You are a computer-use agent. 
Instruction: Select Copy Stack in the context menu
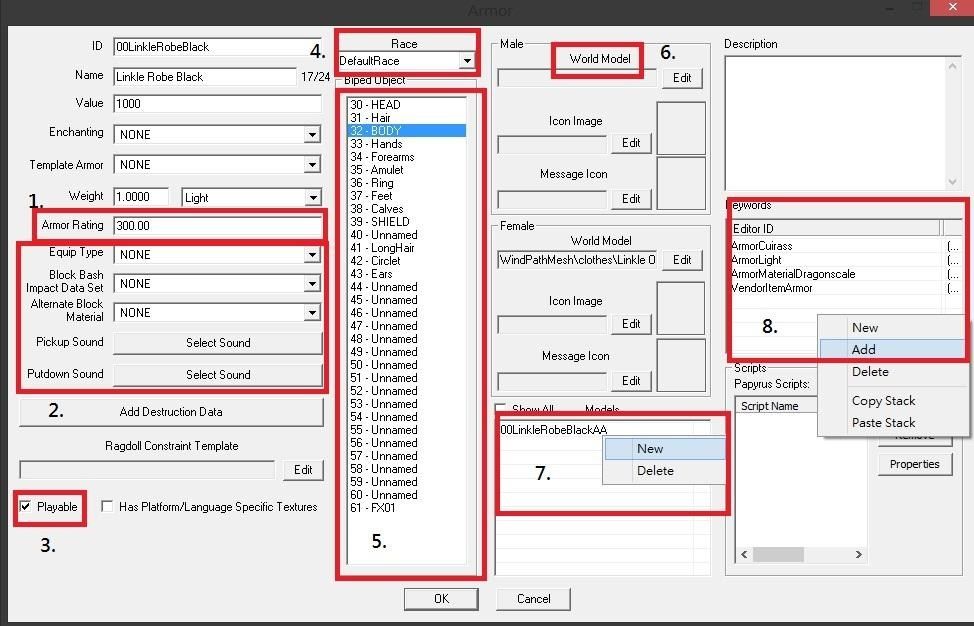[x=883, y=401]
